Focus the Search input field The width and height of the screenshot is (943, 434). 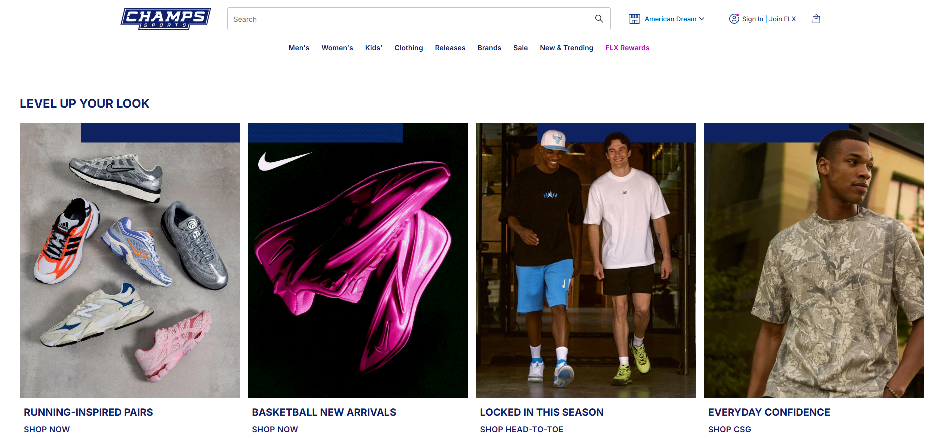419,19
